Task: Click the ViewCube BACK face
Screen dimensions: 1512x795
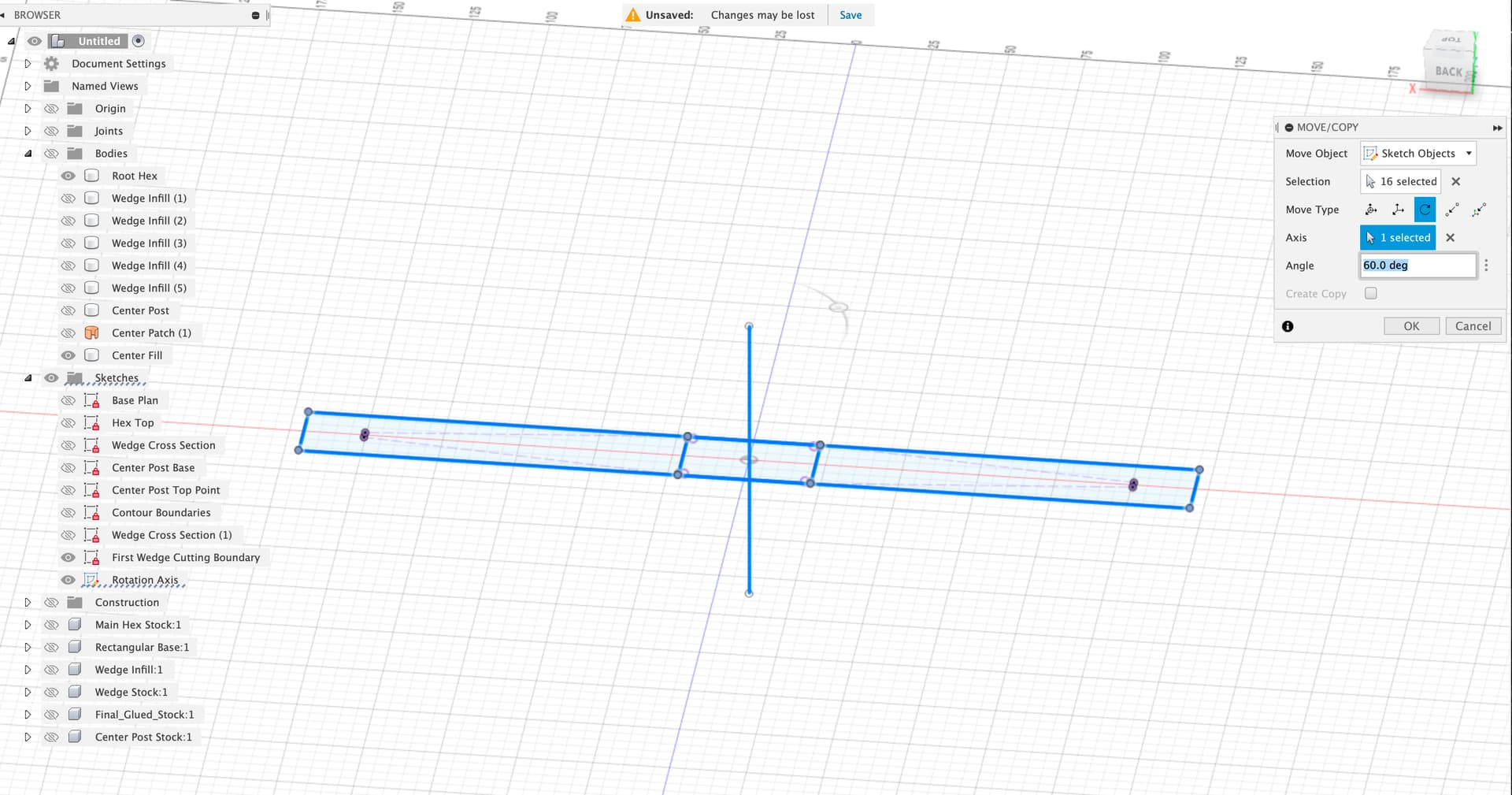Action: [1447, 72]
